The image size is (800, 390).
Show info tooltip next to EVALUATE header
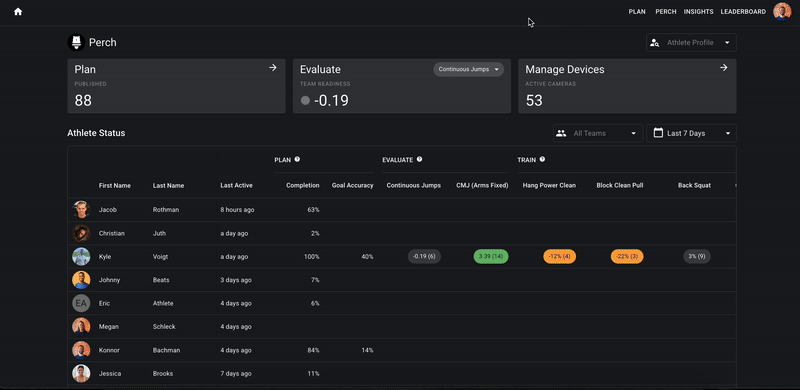click(x=419, y=159)
